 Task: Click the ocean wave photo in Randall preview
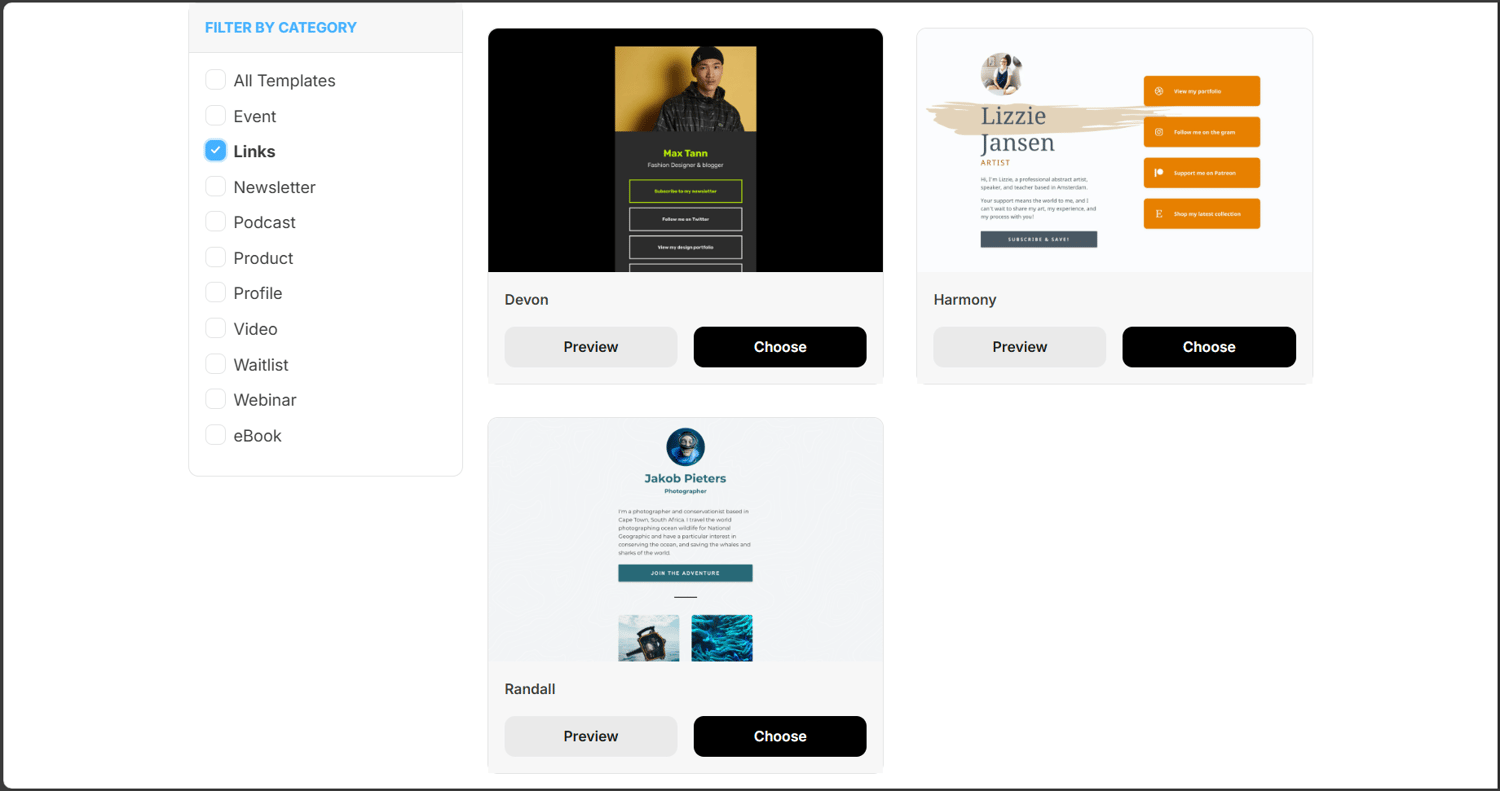pos(721,637)
